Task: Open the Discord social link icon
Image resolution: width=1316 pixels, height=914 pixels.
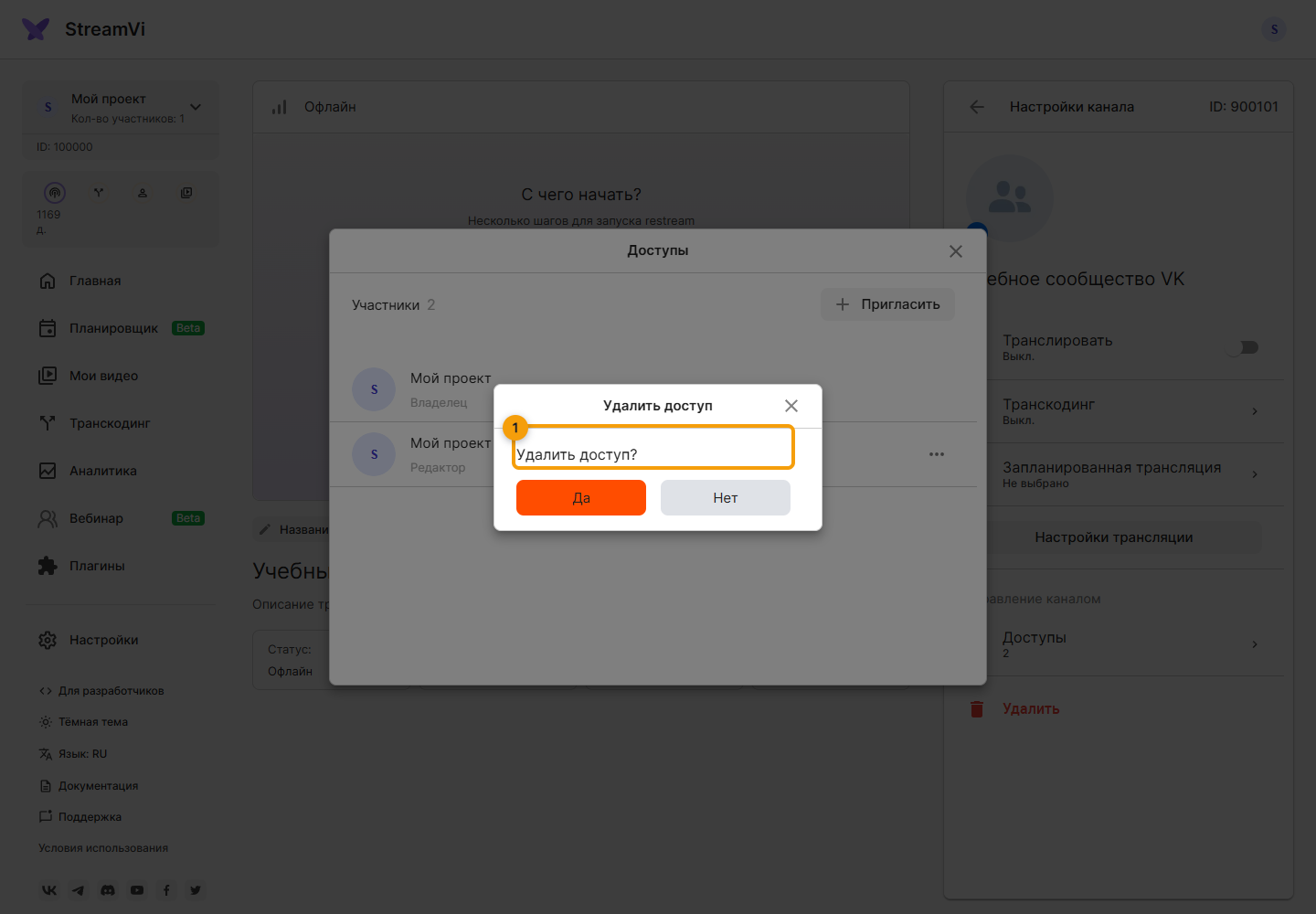Action: pyautogui.click(x=108, y=890)
